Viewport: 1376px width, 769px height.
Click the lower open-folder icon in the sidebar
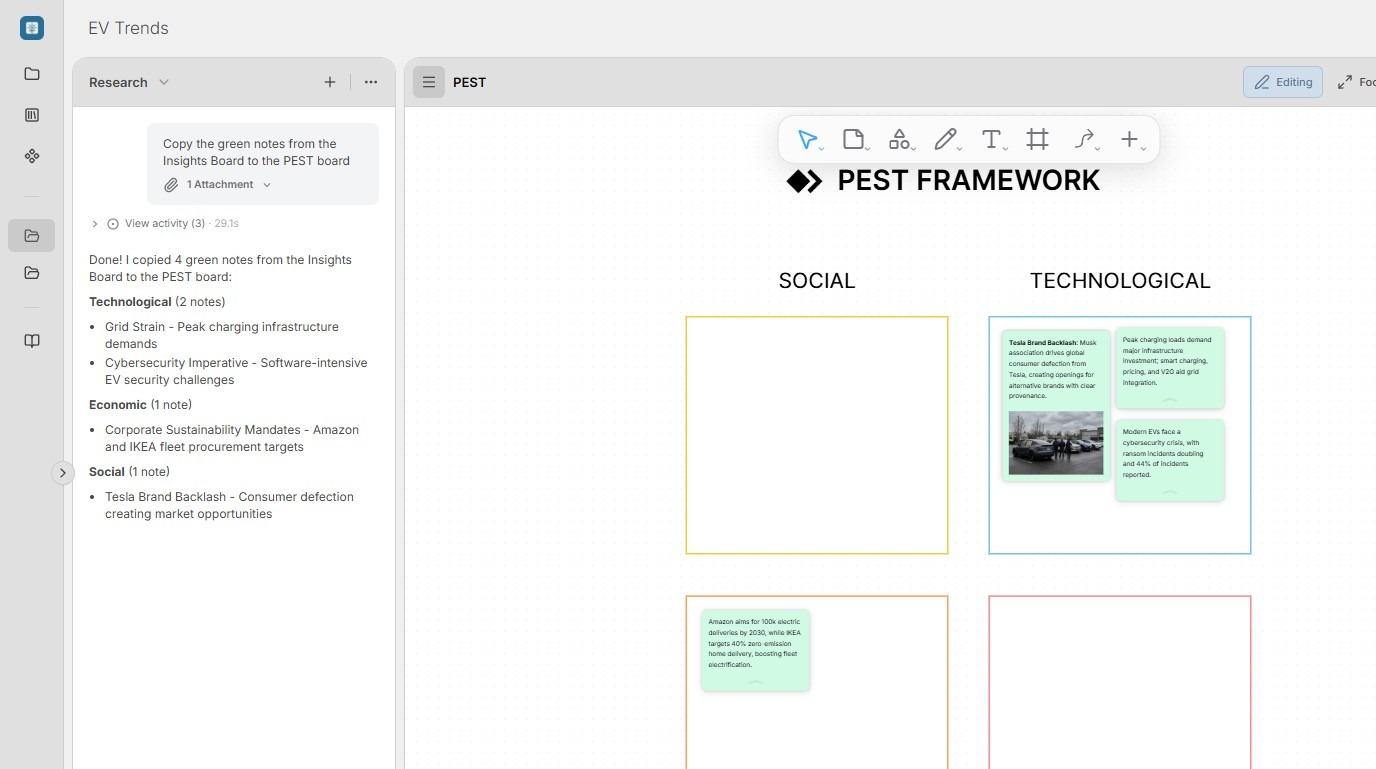tap(32, 273)
